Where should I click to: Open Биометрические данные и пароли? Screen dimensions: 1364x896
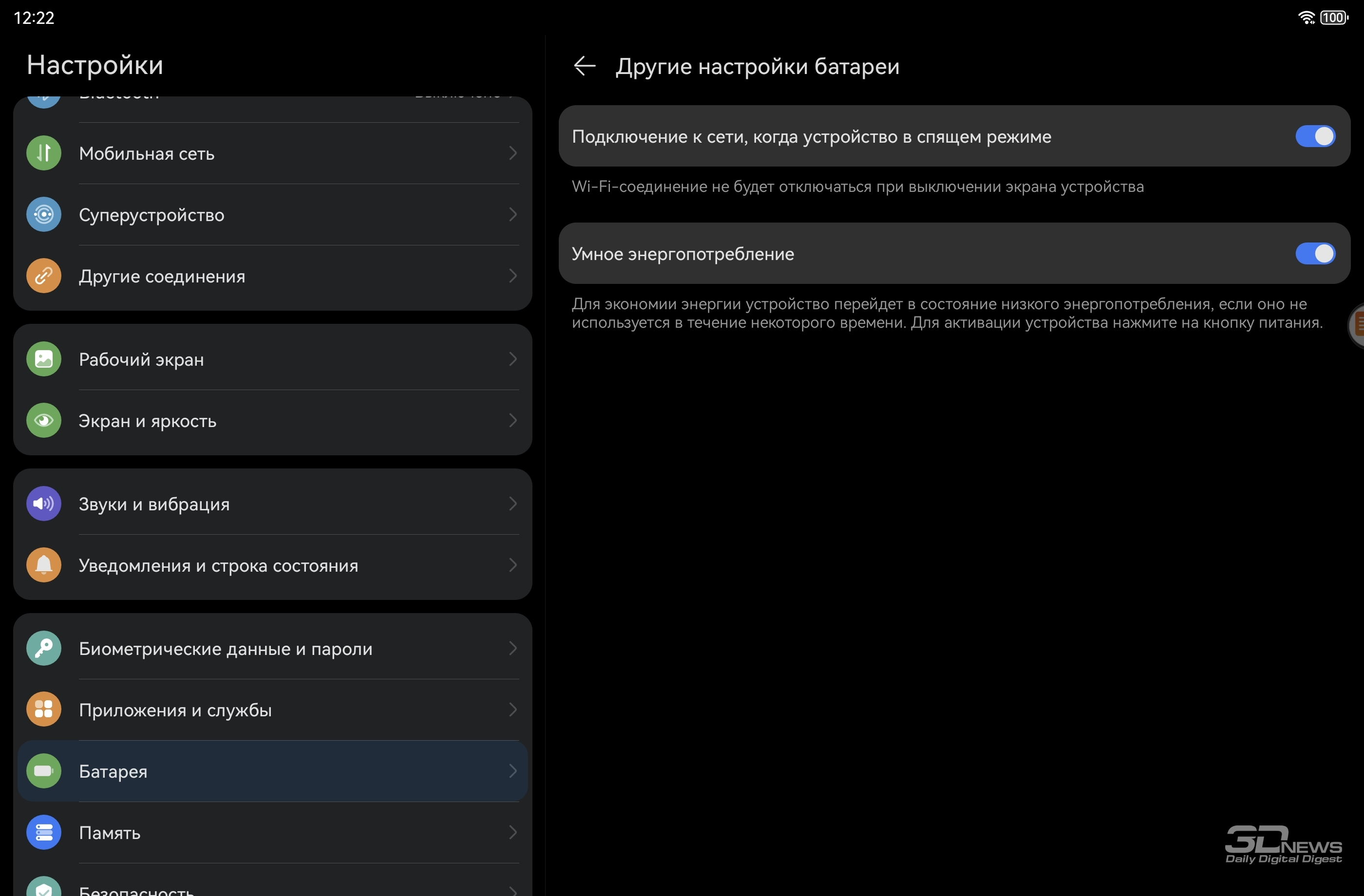(273, 649)
